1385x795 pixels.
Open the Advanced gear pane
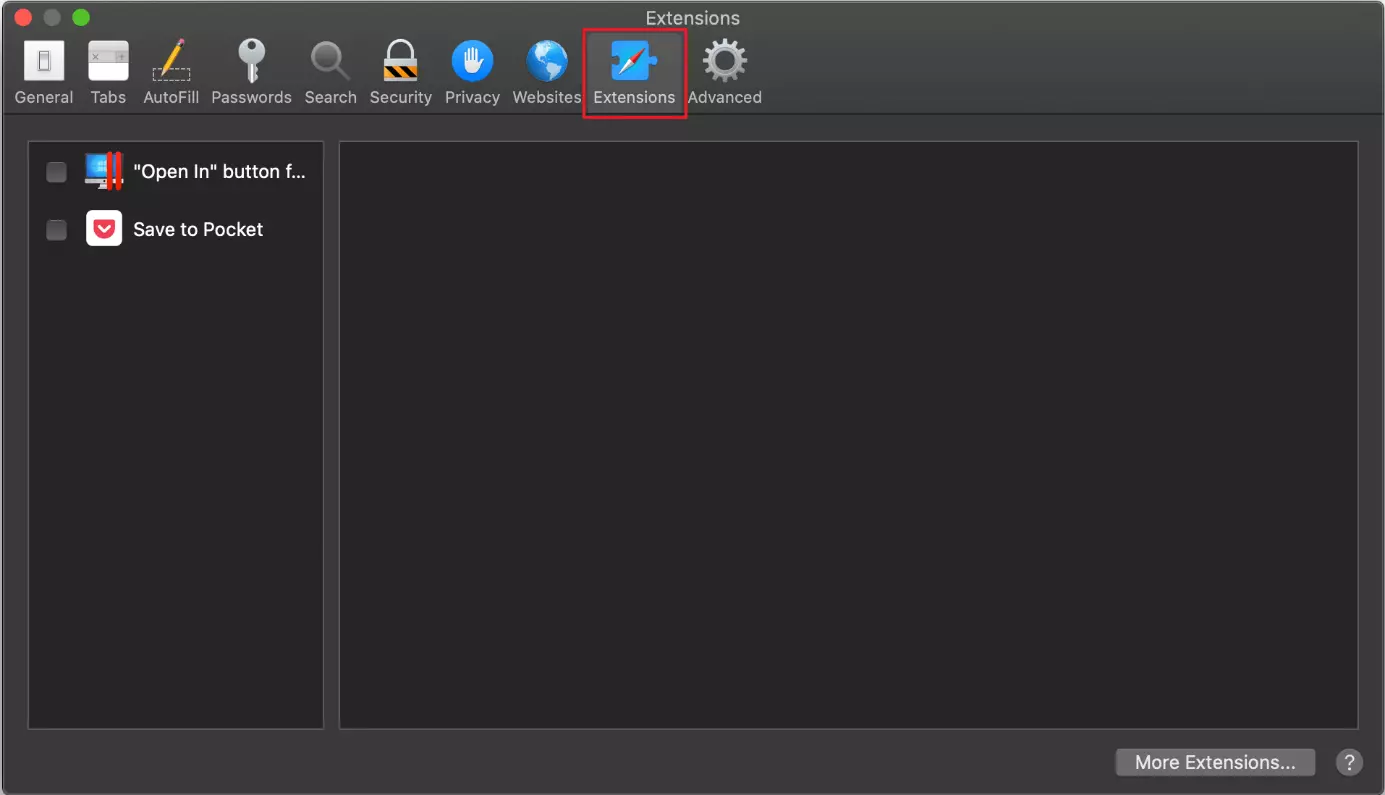point(725,73)
